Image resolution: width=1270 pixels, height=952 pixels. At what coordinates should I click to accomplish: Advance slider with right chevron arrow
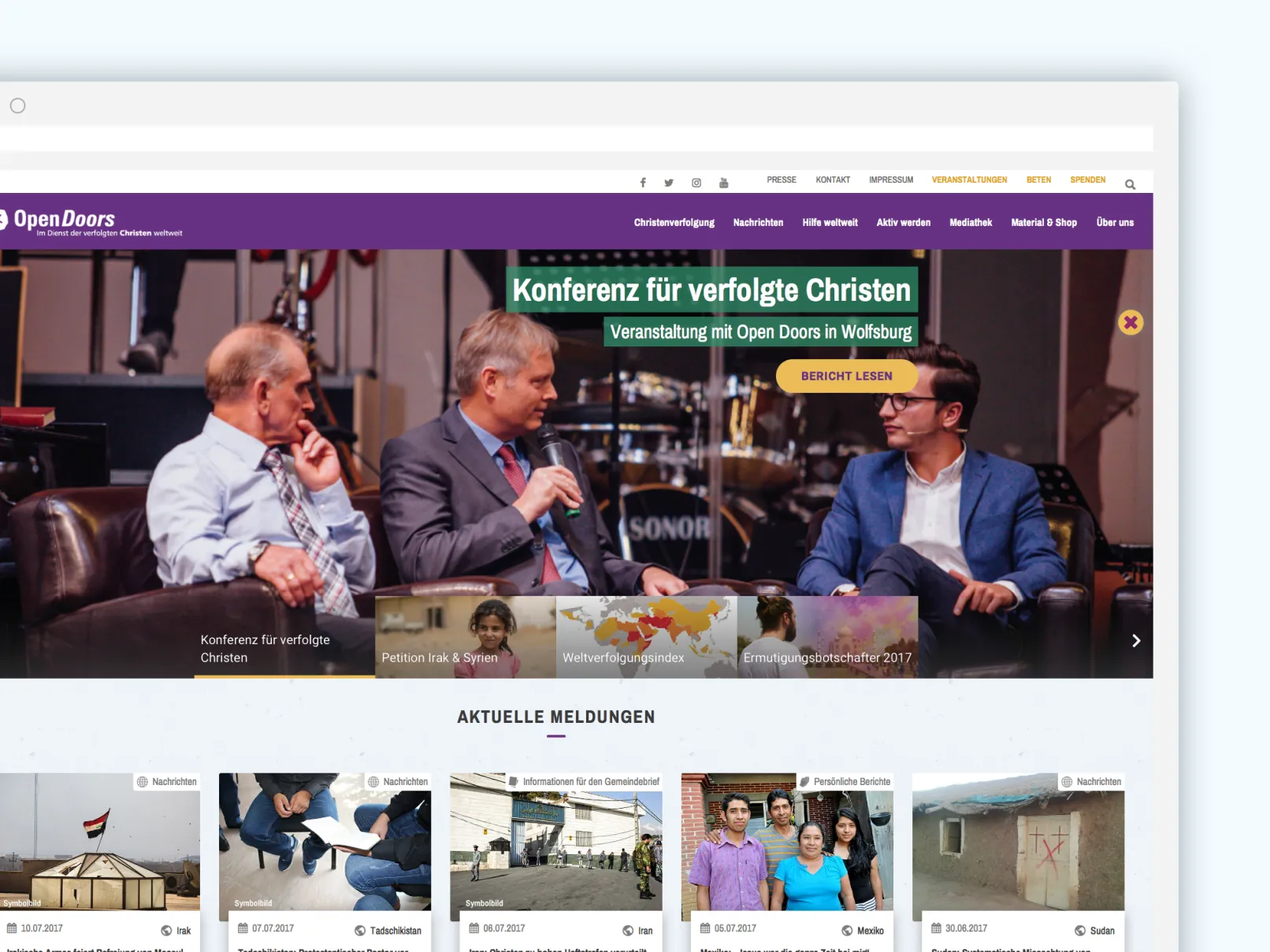[x=1135, y=640]
